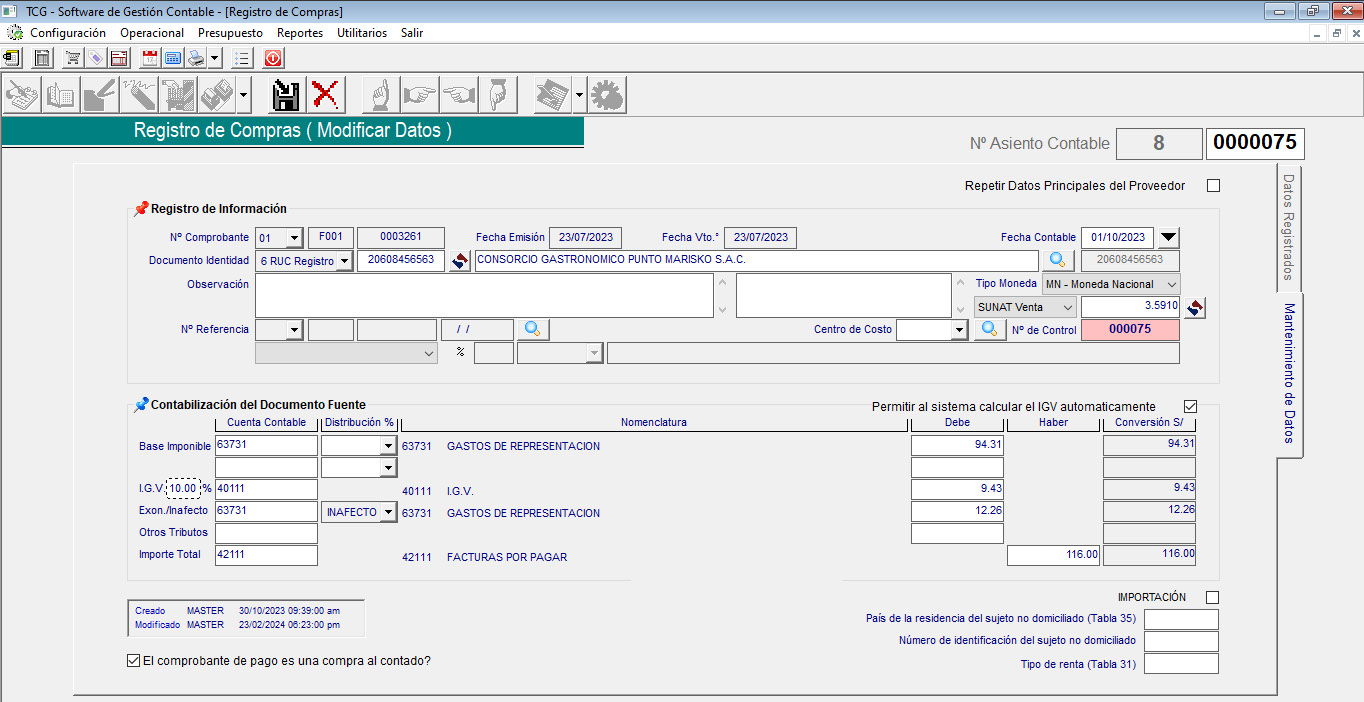Switch to the Datos Registrados tab
The height and width of the screenshot is (702, 1364).
click(1289, 226)
